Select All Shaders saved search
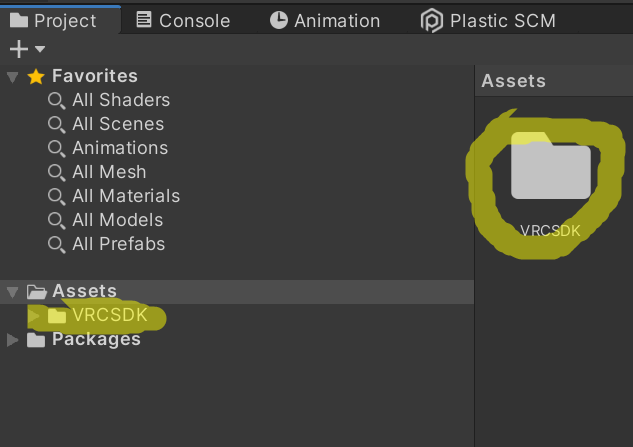The width and height of the screenshot is (633, 447). (x=120, y=100)
